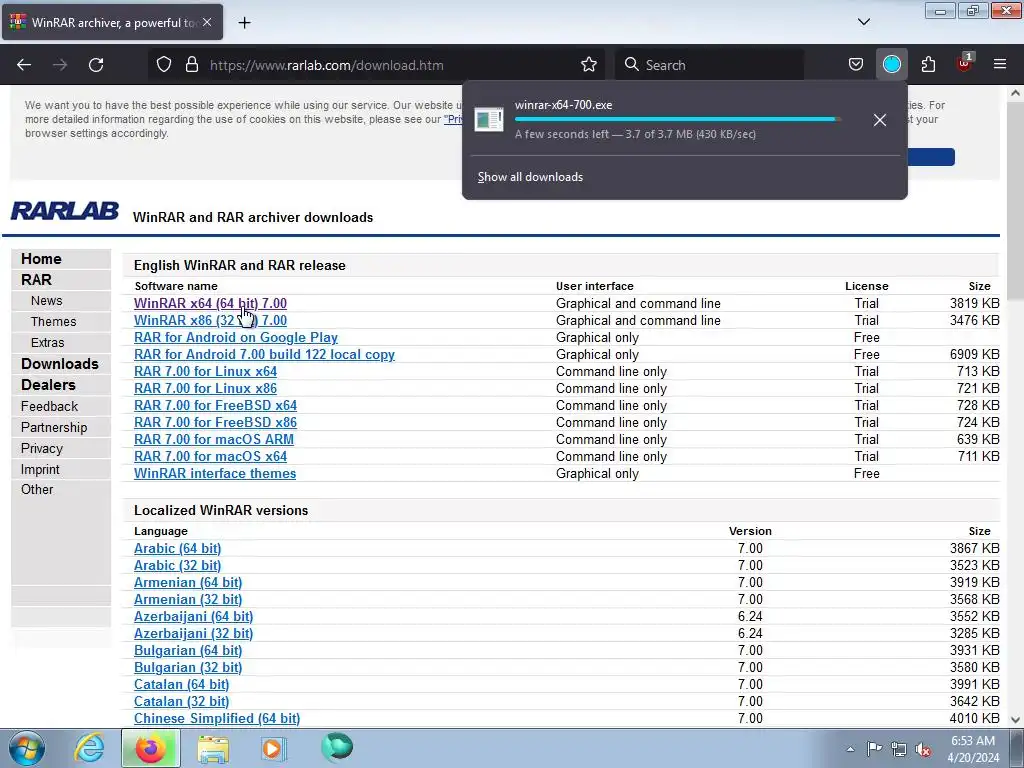Viewport: 1024px width, 768px height.
Task: Toggle the Downloads panel toolbar button
Action: (x=891, y=65)
